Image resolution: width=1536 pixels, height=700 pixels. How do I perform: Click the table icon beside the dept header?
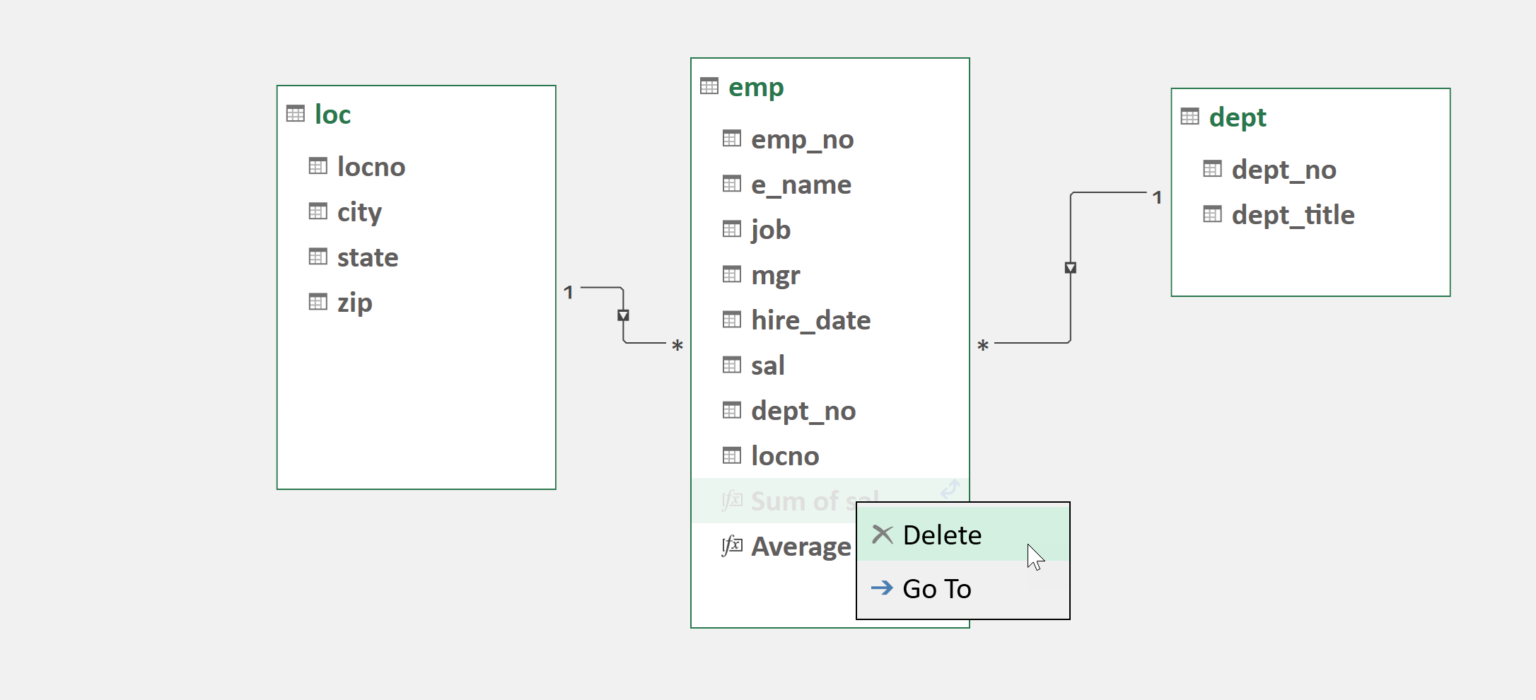click(1189, 117)
